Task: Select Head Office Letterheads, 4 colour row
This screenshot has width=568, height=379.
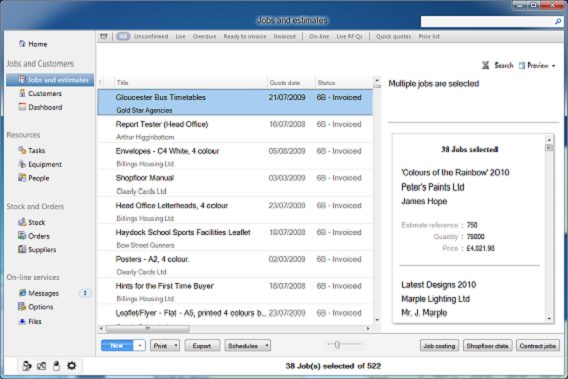Action: pos(235,211)
